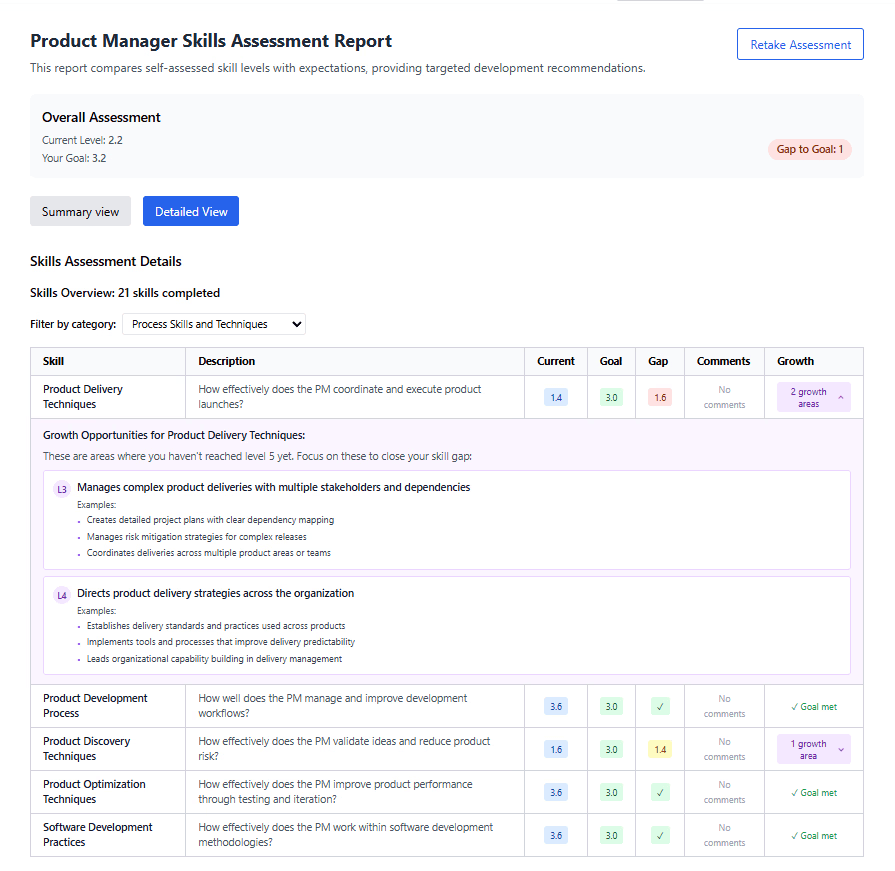The image size is (895, 871).
Task: Click No comments in Product Discovery Techniques row
Action: 724,749
